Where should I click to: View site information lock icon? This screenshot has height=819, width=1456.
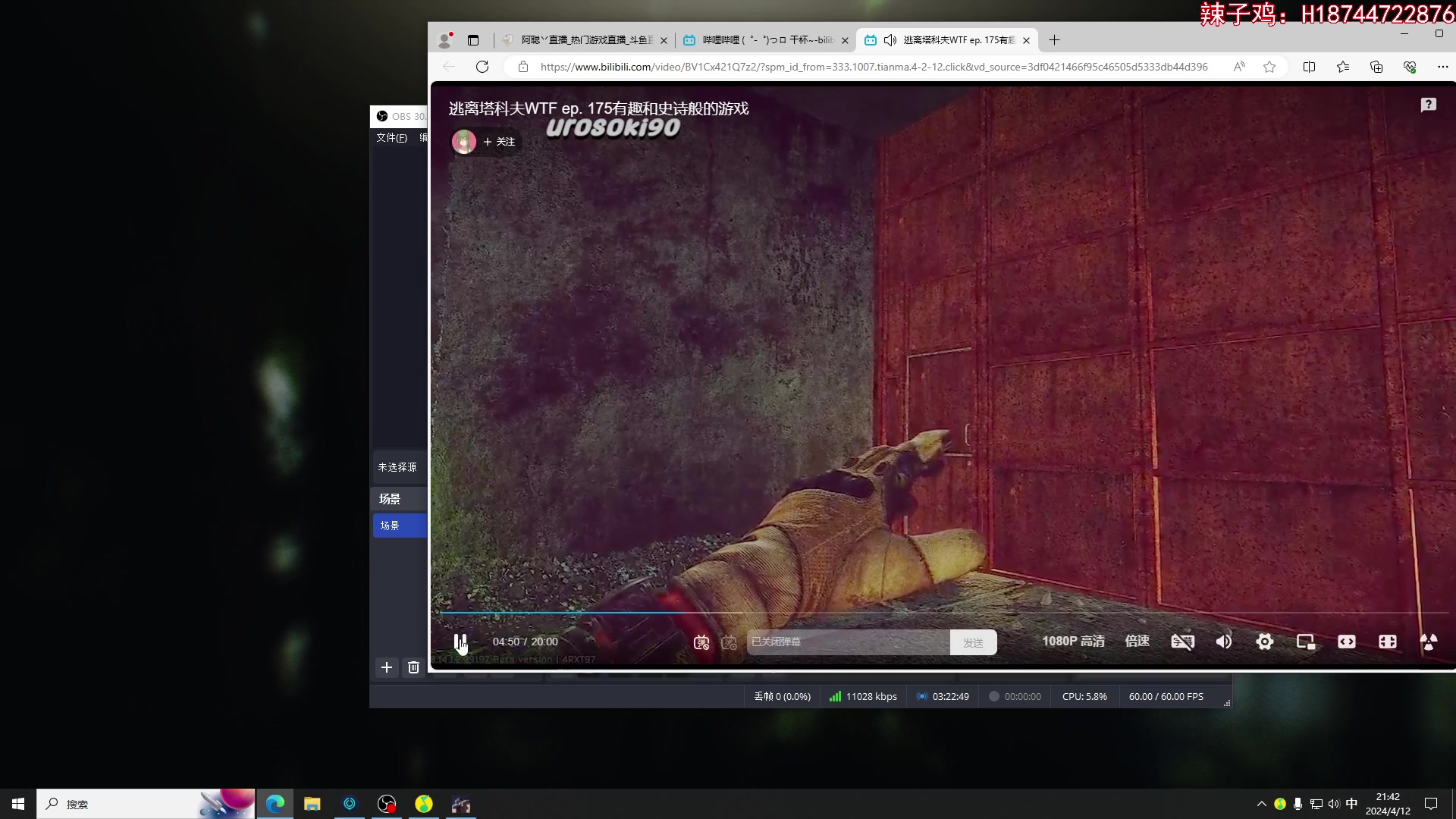[522, 67]
